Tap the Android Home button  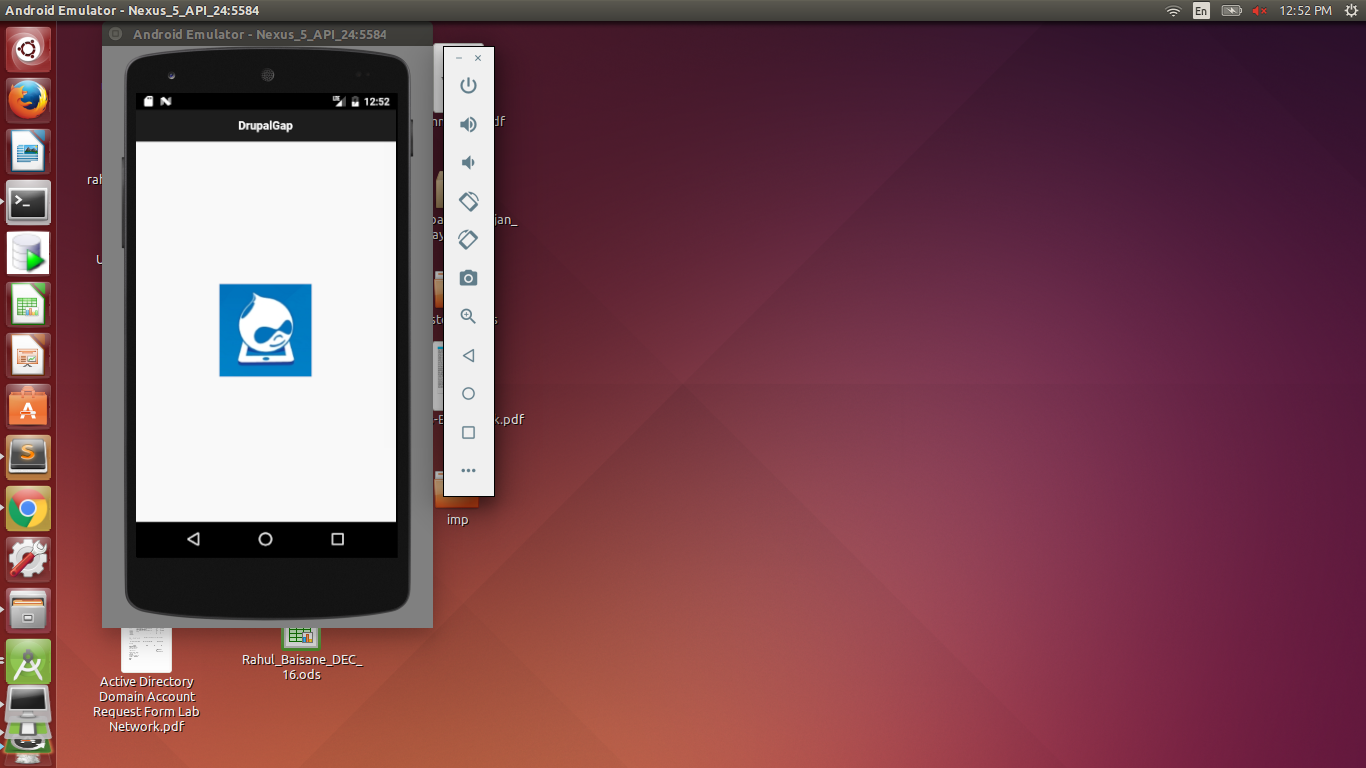coord(265,539)
